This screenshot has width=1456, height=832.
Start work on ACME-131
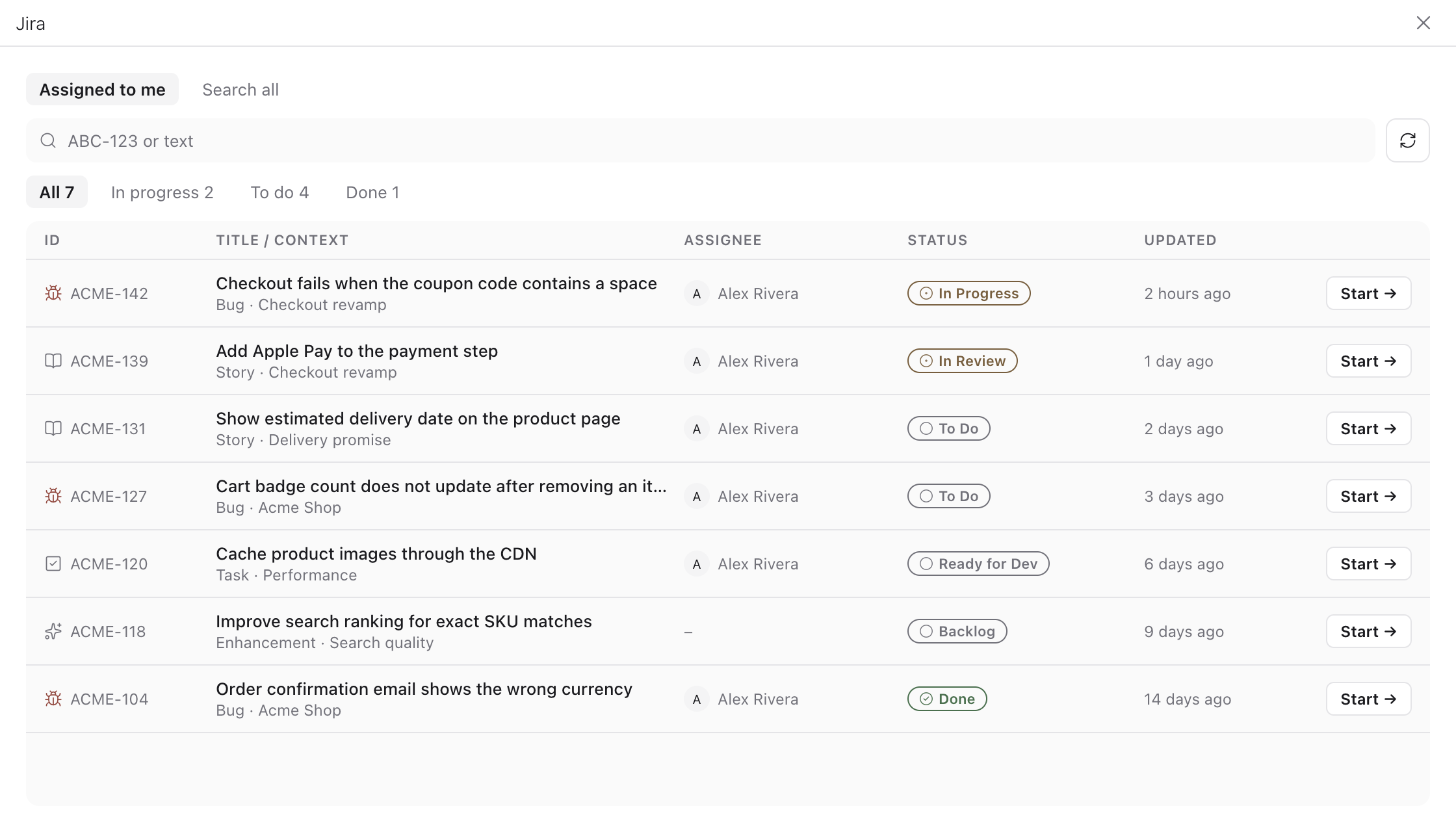(x=1368, y=428)
